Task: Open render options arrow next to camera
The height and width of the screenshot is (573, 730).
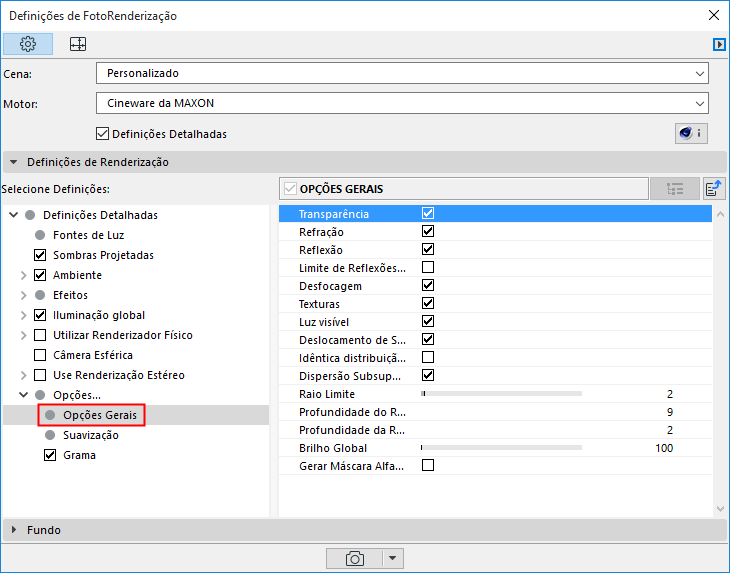Action: 392,558
